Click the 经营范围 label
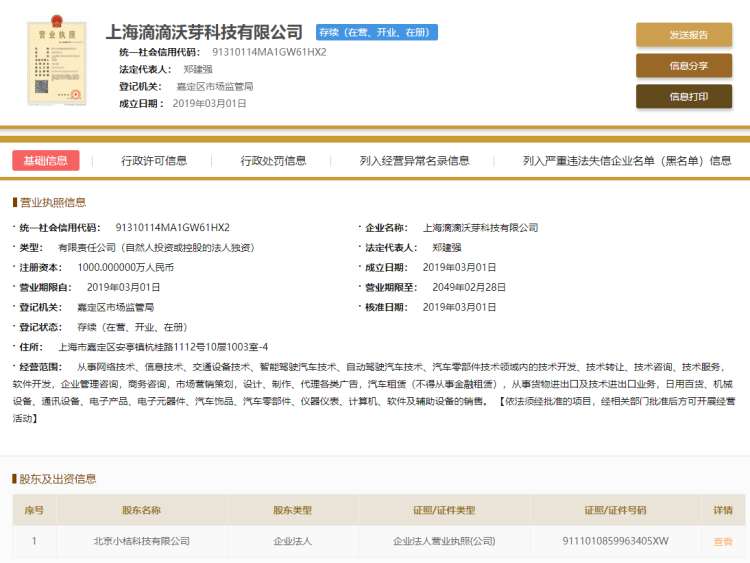Viewport: 750px width, 563px height. pyautogui.click(x=41, y=367)
